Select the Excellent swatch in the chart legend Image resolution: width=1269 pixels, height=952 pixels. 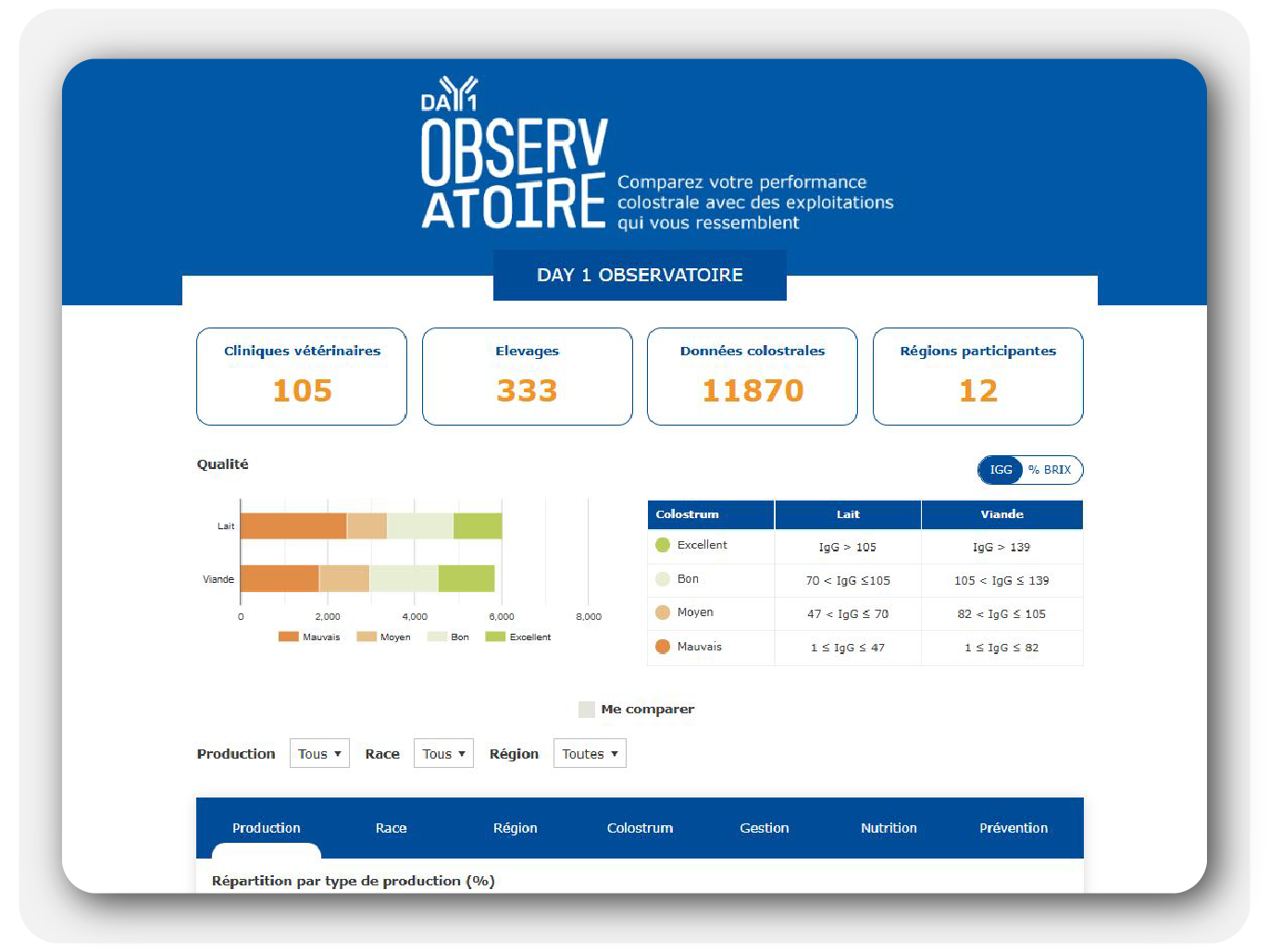tap(496, 637)
